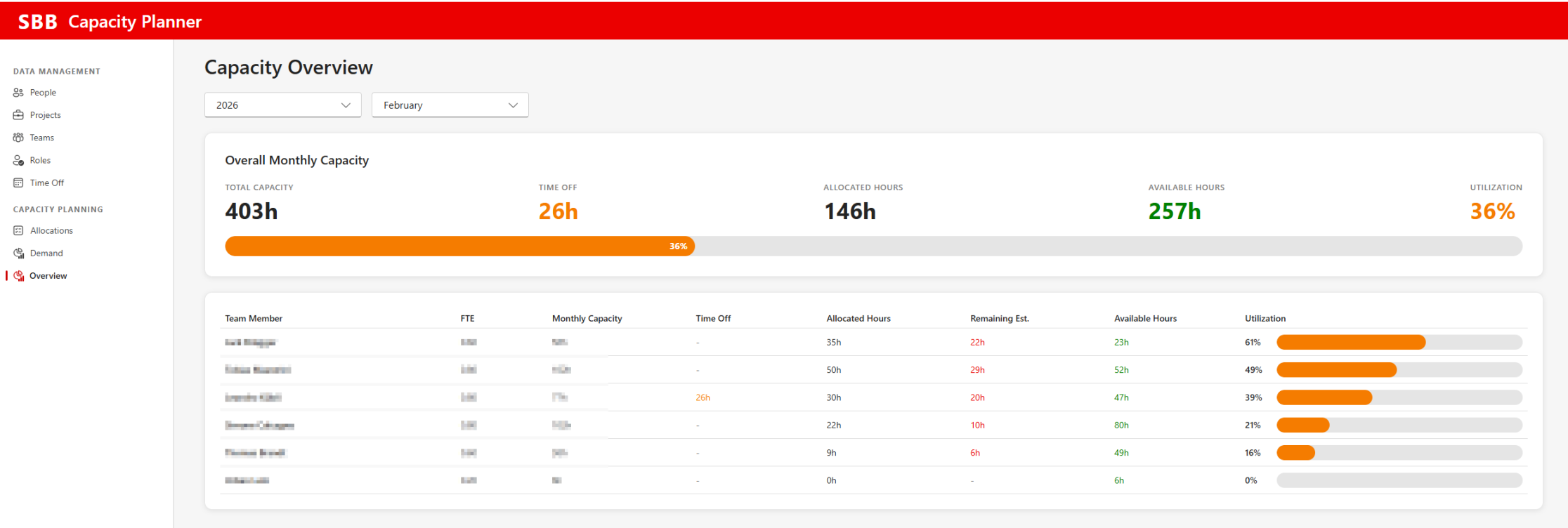Click the 21% utilization bar

(x=1399, y=425)
